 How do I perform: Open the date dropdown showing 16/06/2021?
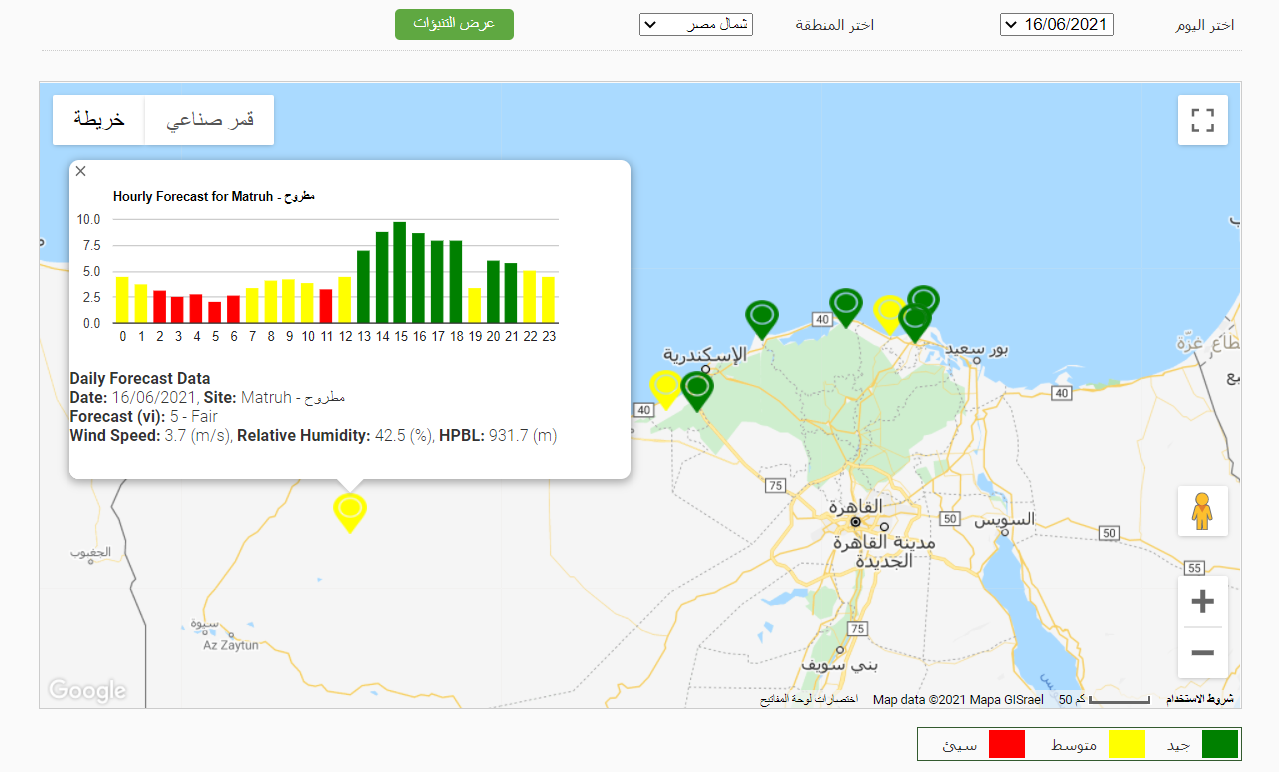1056,25
